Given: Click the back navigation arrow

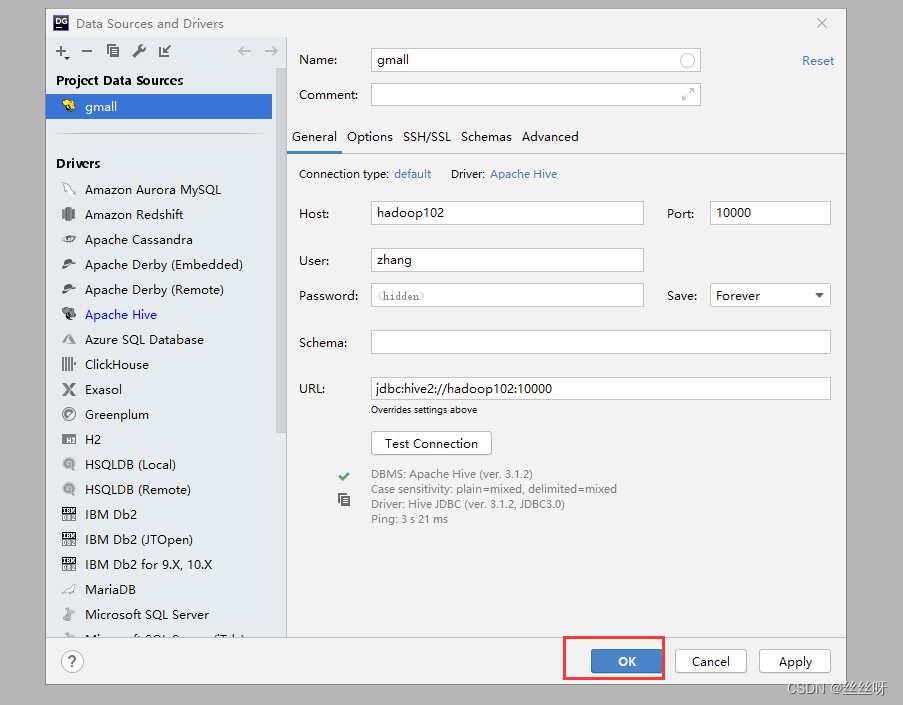Looking at the screenshot, I should pyautogui.click(x=245, y=51).
